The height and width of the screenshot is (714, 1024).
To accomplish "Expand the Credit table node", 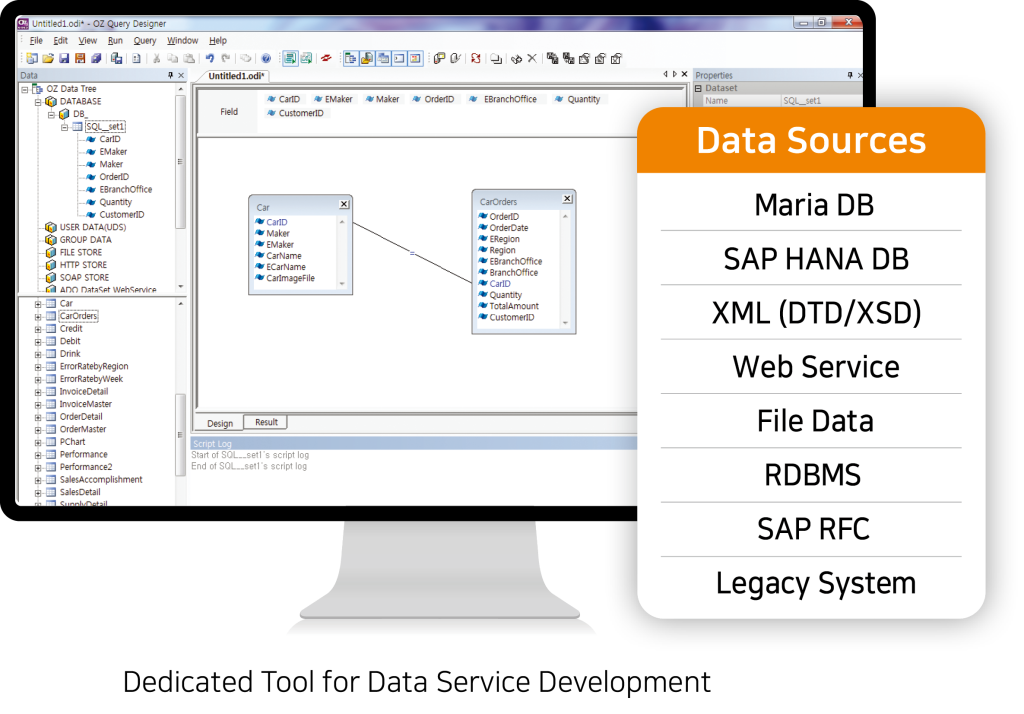I will [x=38, y=329].
